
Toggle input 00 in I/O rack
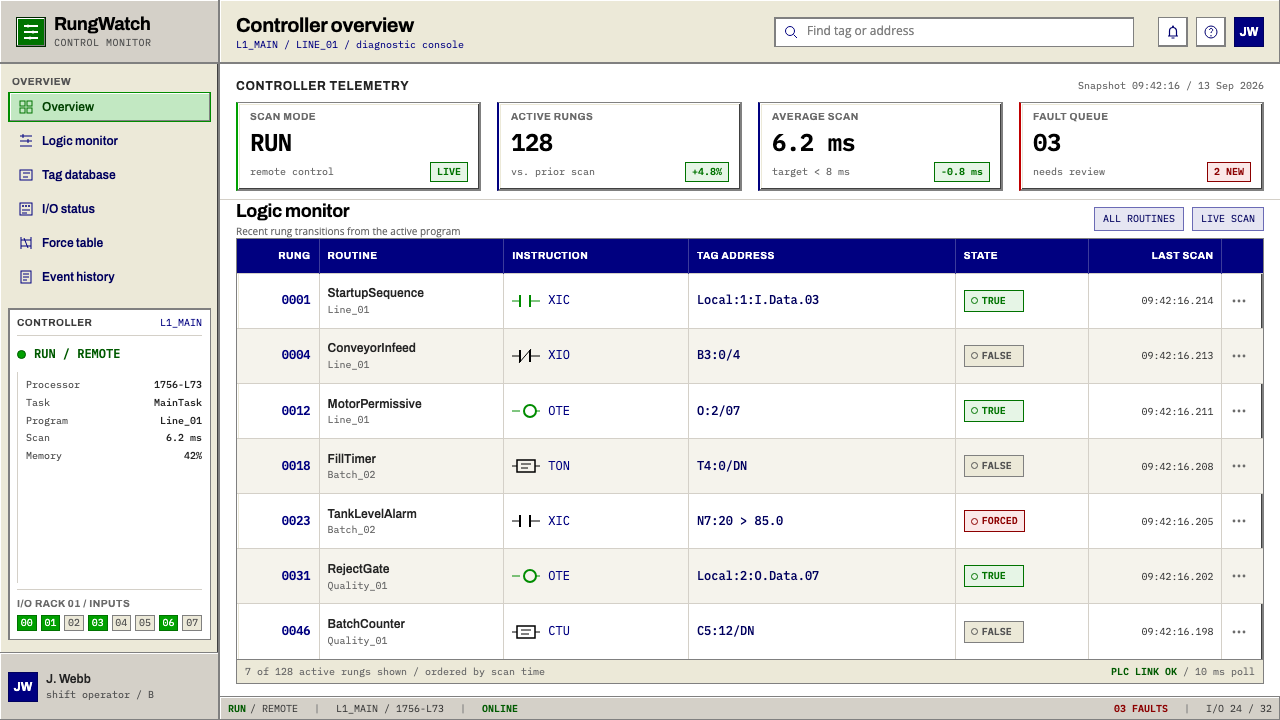coord(27,623)
